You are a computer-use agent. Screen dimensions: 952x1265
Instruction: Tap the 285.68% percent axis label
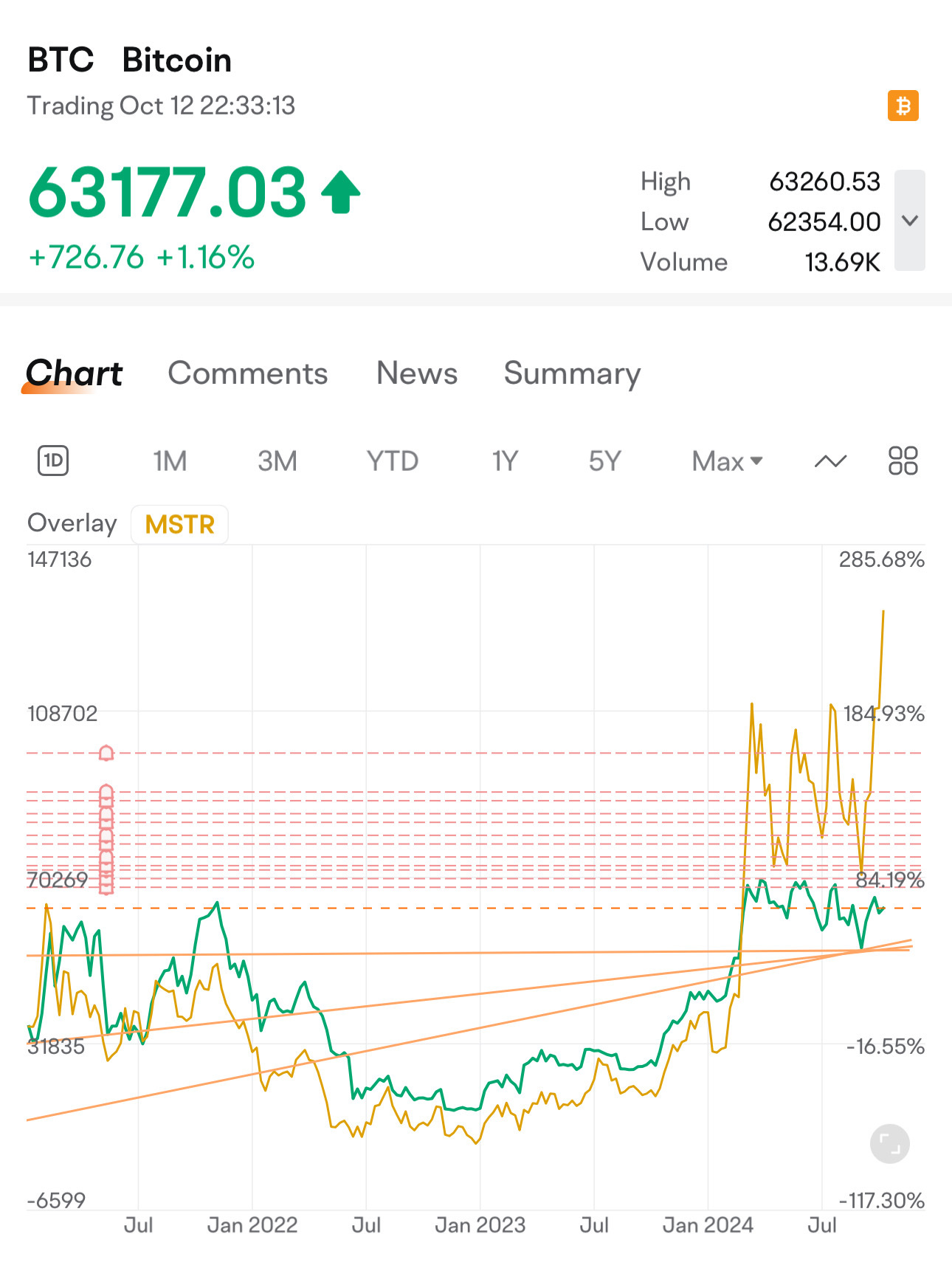point(881,559)
